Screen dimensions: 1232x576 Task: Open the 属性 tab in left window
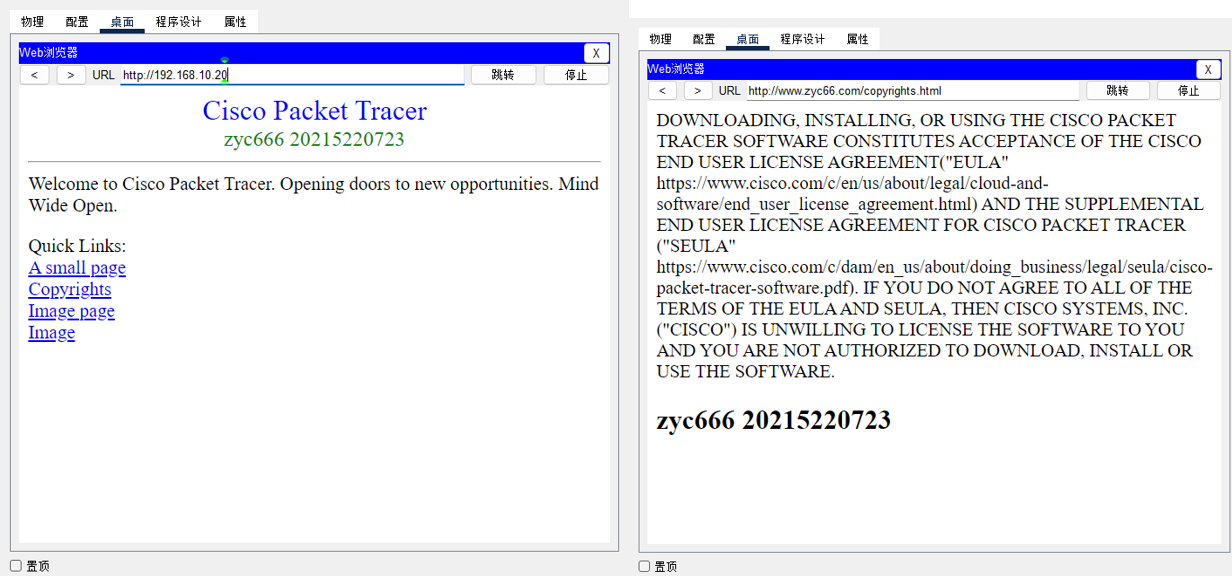point(235,22)
